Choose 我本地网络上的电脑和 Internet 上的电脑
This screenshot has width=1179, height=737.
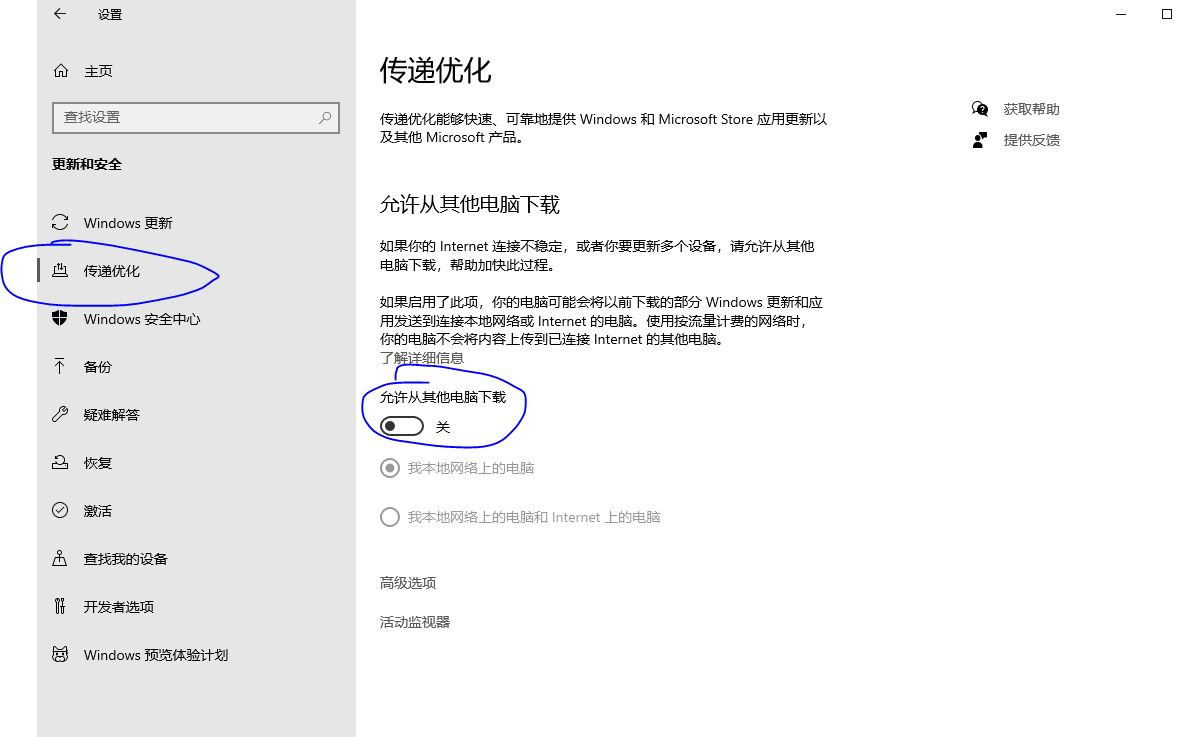(x=389, y=517)
